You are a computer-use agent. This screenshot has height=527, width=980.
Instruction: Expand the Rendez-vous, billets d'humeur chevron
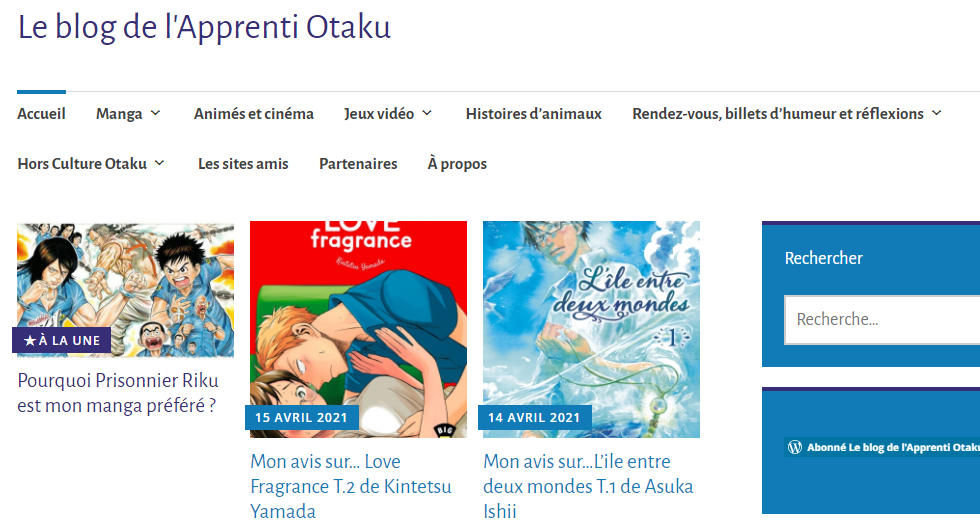[936, 113]
